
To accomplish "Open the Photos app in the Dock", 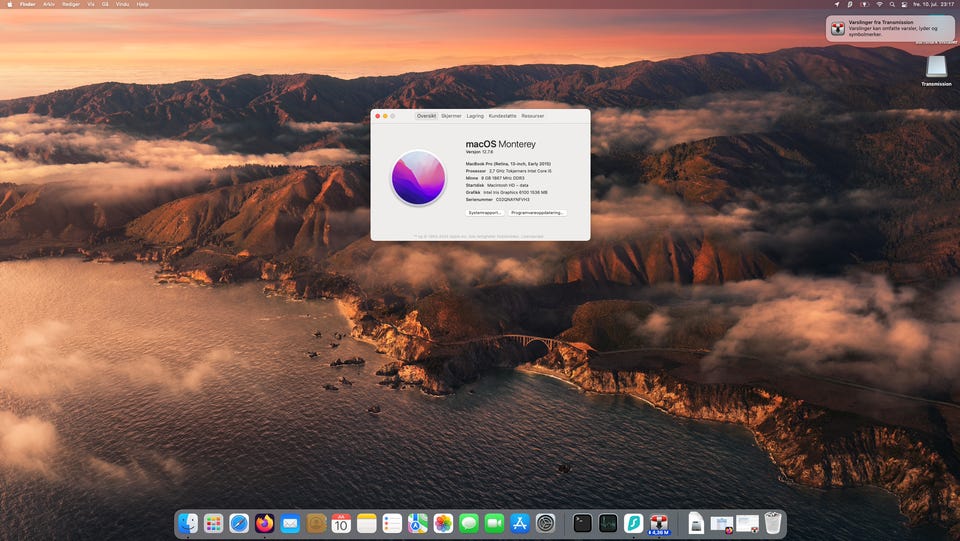I will (x=443, y=523).
